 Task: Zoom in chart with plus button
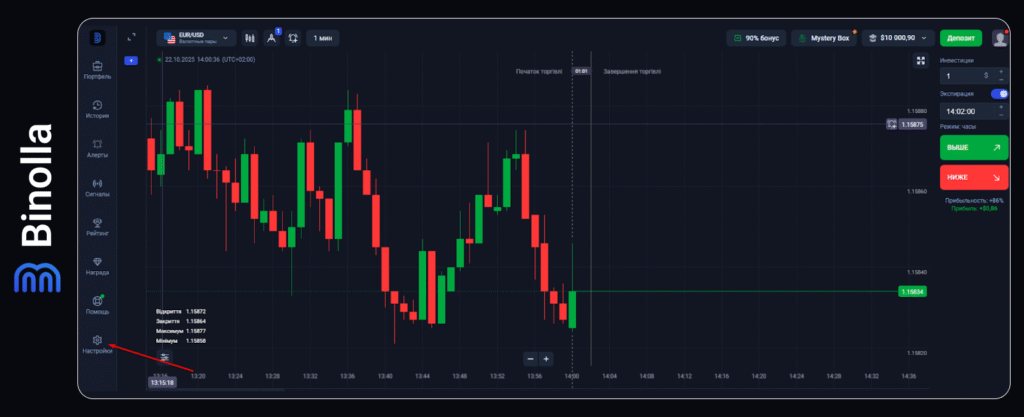546,359
